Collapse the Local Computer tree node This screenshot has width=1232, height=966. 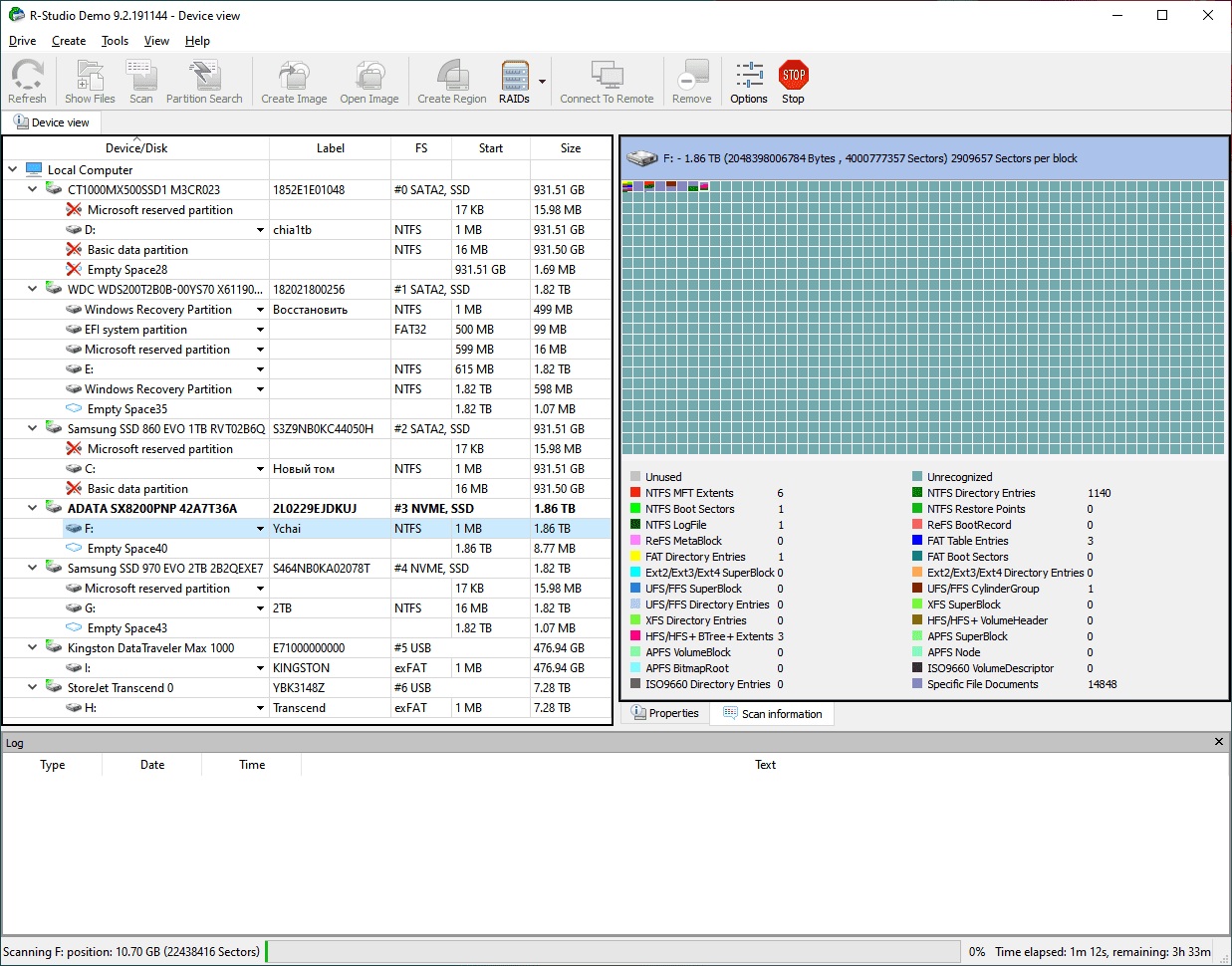coord(13,170)
